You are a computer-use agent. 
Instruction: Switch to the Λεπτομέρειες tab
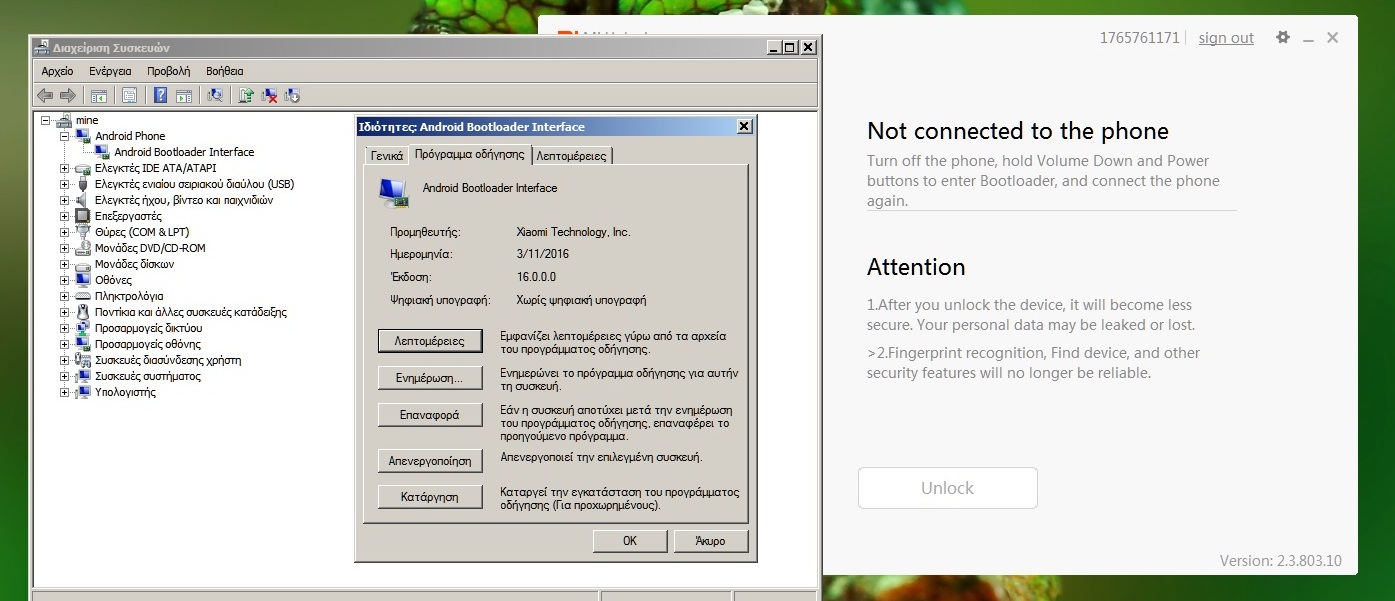pyautogui.click(x=571, y=156)
